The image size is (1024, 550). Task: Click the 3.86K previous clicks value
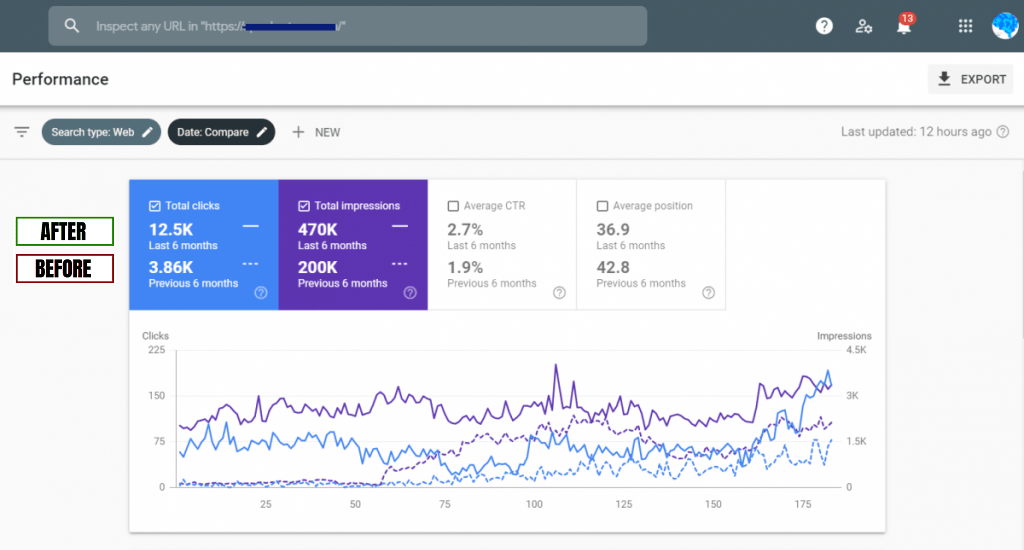171,268
